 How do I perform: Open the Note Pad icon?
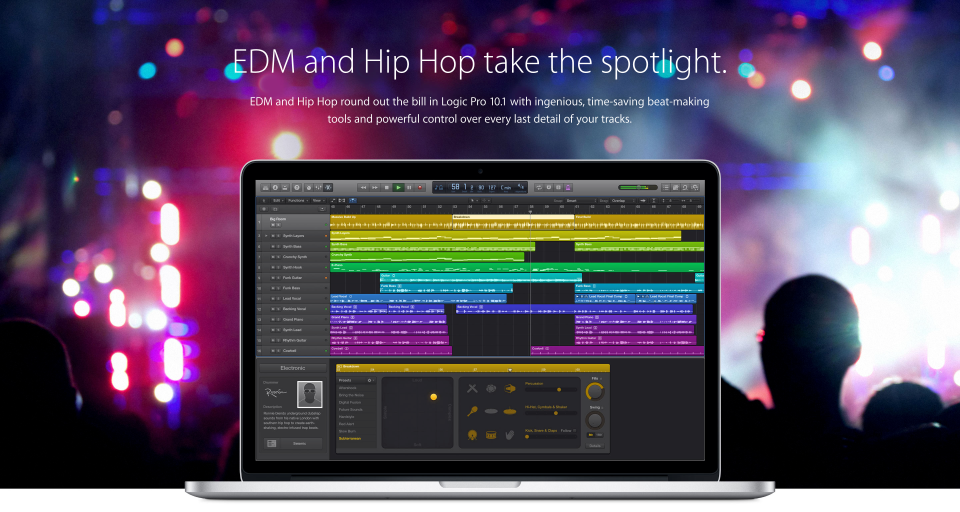(675, 187)
